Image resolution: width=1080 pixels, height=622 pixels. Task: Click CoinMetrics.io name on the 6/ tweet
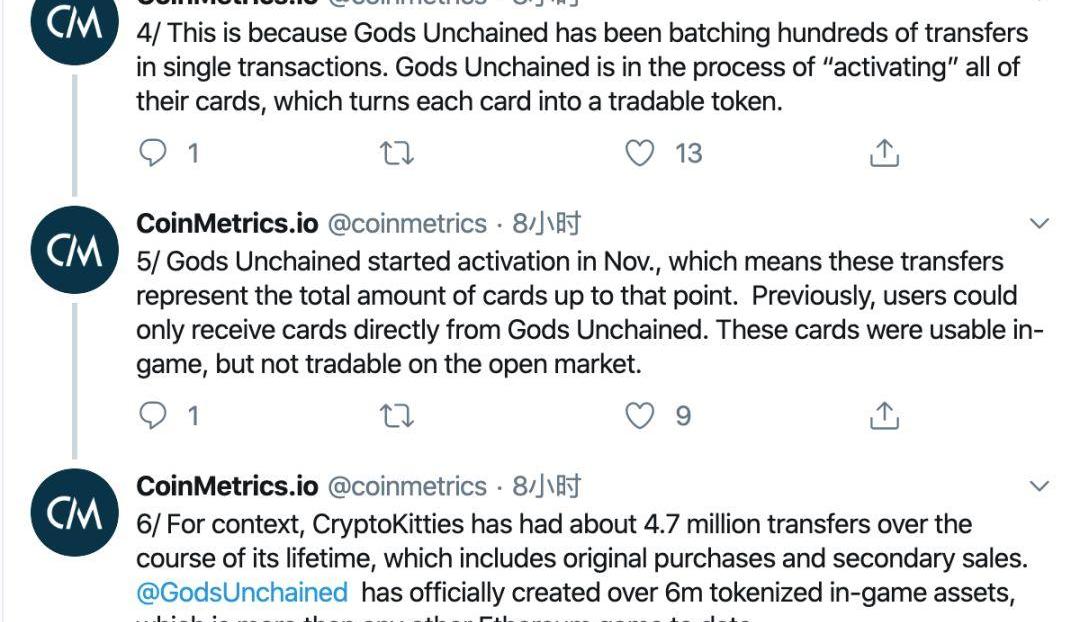coord(227,487)
